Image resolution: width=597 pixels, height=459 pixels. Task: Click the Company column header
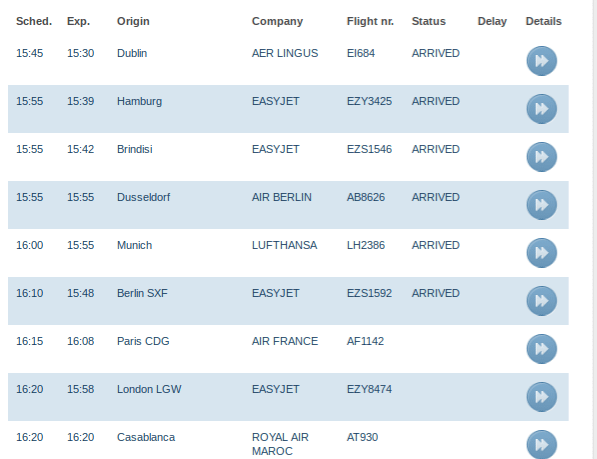277,21
